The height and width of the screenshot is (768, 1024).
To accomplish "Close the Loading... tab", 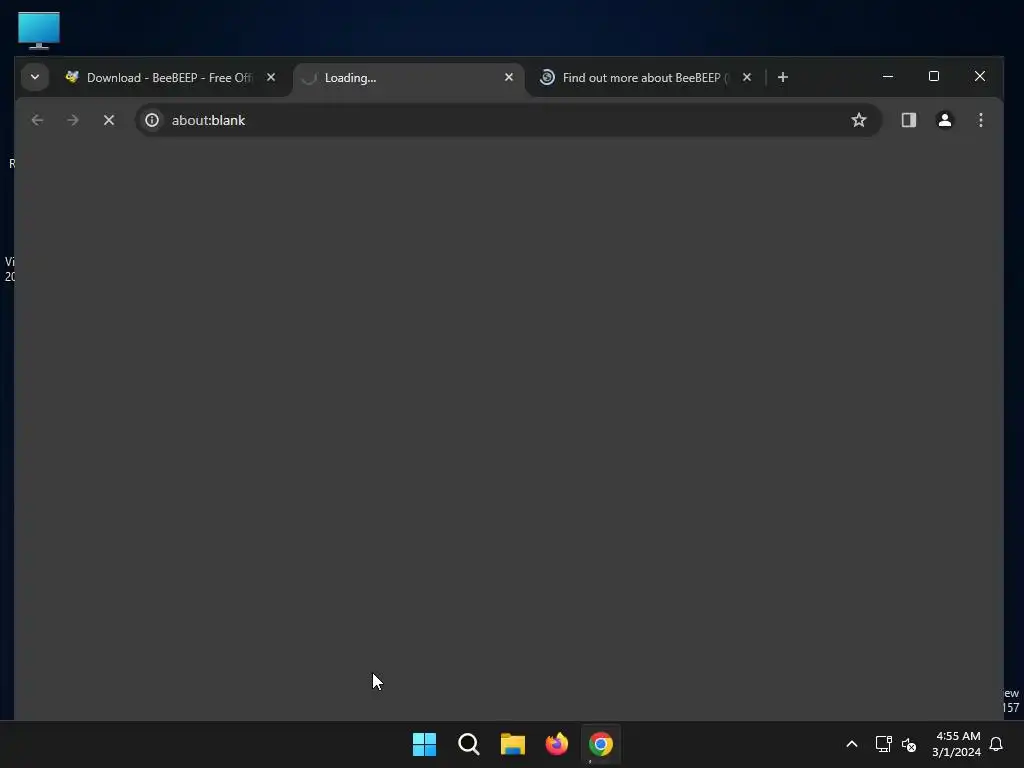I will click(x=509, y=77).
